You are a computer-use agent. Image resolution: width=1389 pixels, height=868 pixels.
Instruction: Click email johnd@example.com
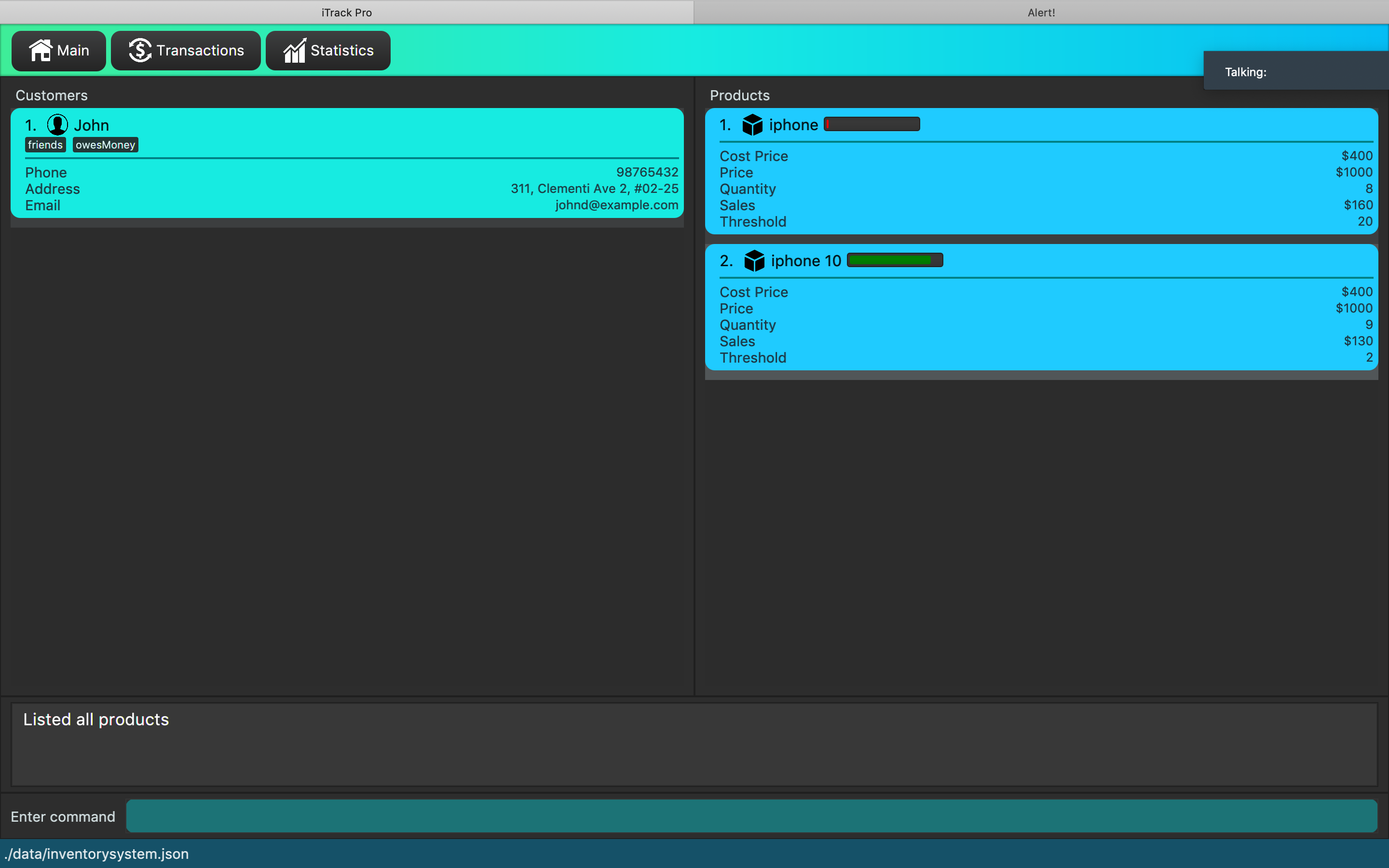(x=616, y=205)
